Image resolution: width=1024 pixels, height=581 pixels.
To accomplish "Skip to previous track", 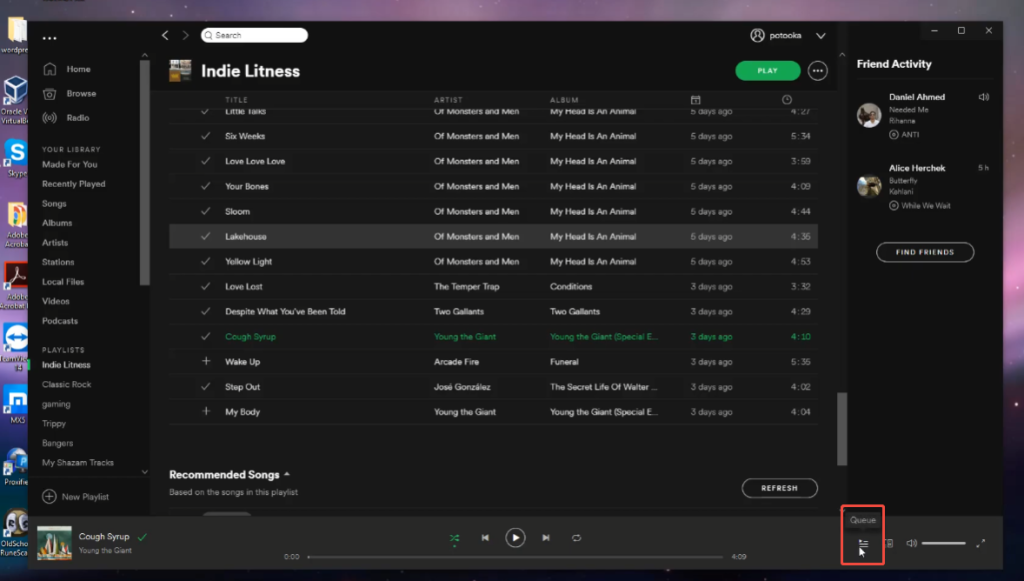I will point(485,538).
